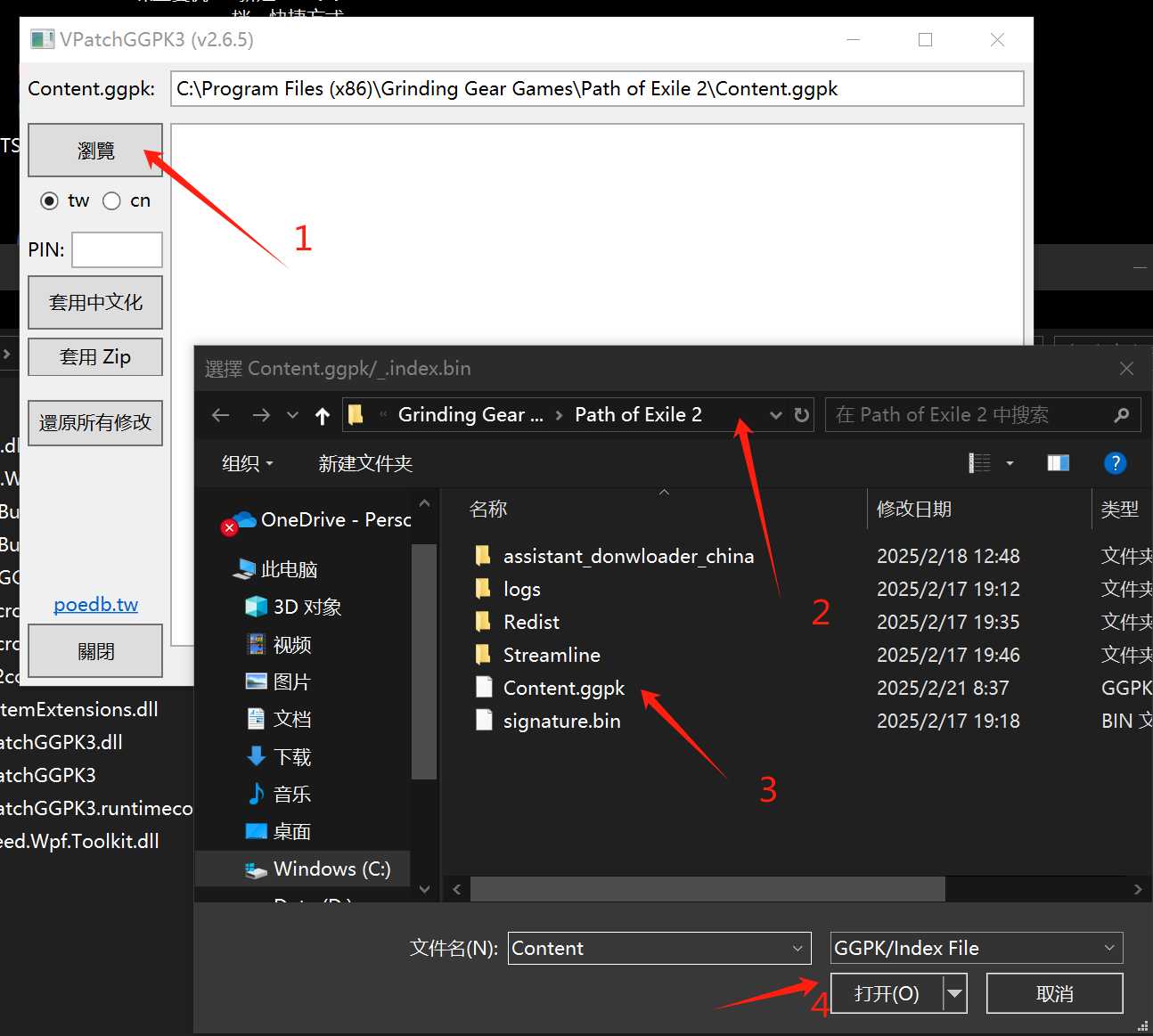Viewport: 1153px width, 1036px height.
Task: Open the 文件名 combo box dropdown
Action: [797, 949]
